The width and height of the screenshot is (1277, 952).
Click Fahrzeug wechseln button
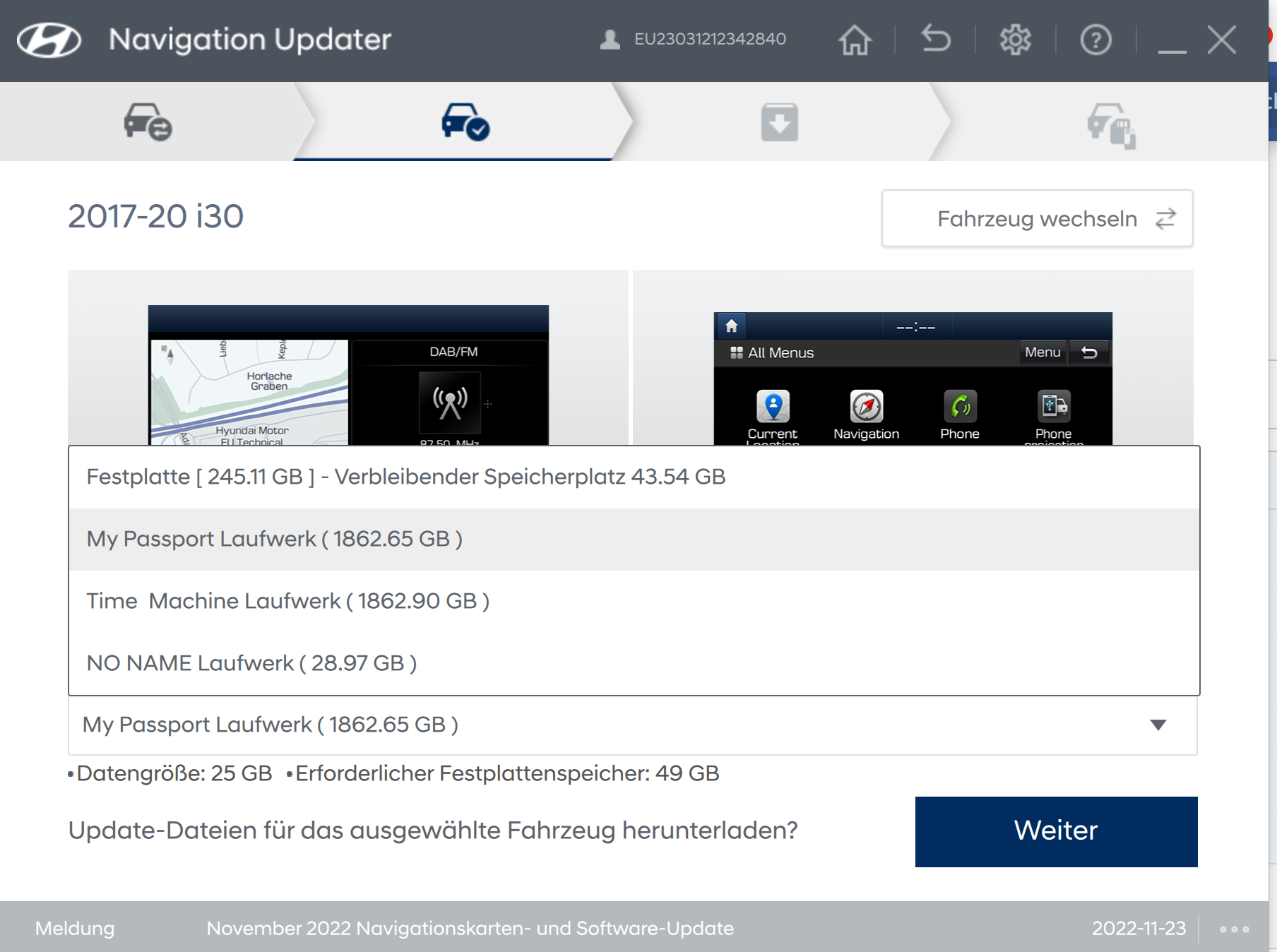1037,218
